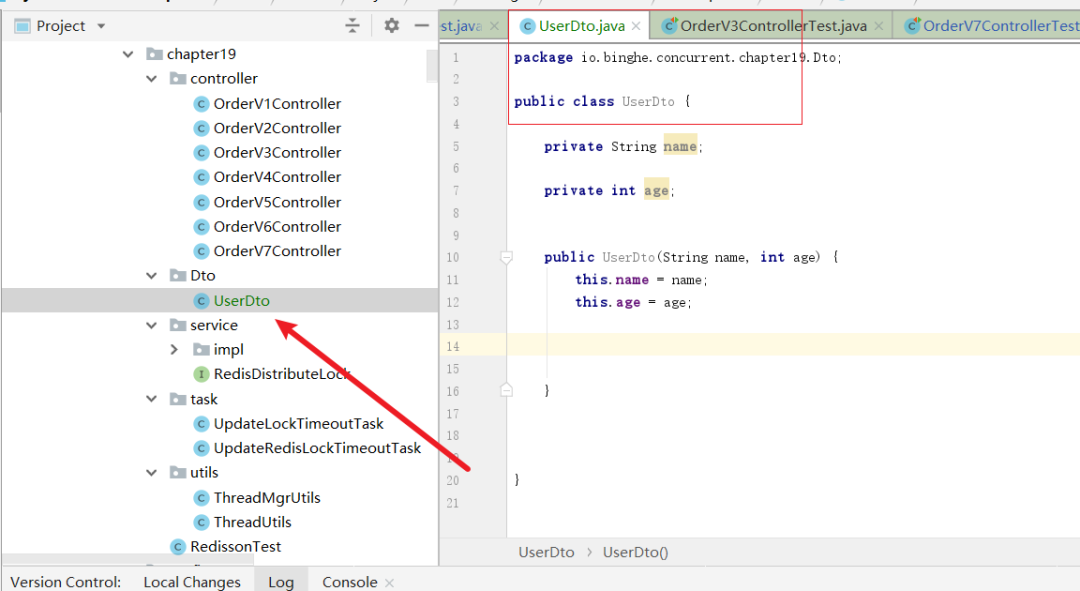Hide the Project panel with minus icon
The width and height of the screenshot is (1080, 591).
click(x=422, y=26)
